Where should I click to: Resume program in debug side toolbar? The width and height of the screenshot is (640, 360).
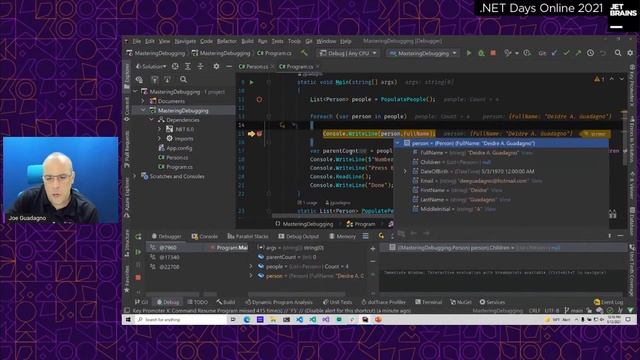pyautogui.click(x=138, y=252)
